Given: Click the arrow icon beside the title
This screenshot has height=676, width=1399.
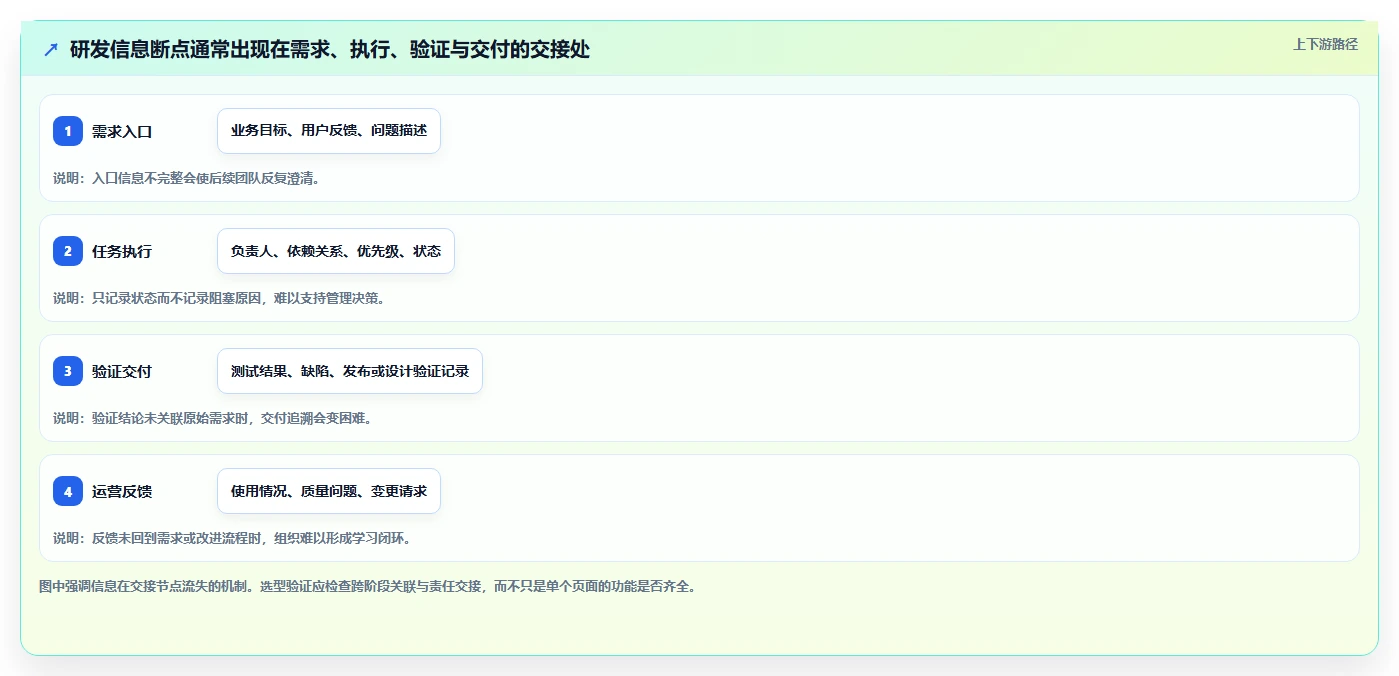Looking at the screenshot, I should tap(51, 49).
